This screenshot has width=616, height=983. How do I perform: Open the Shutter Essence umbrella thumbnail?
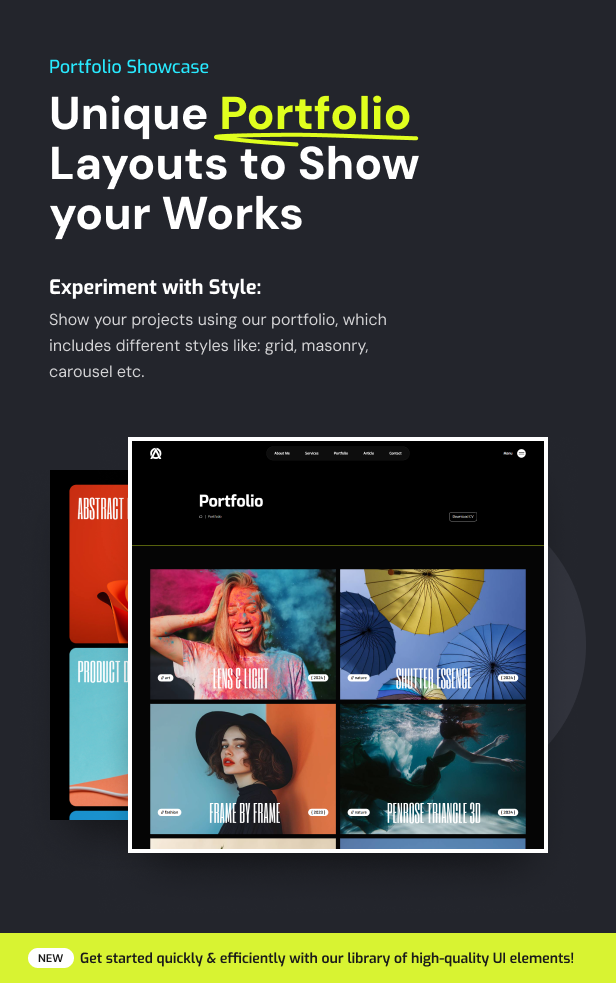pos(433,634)
